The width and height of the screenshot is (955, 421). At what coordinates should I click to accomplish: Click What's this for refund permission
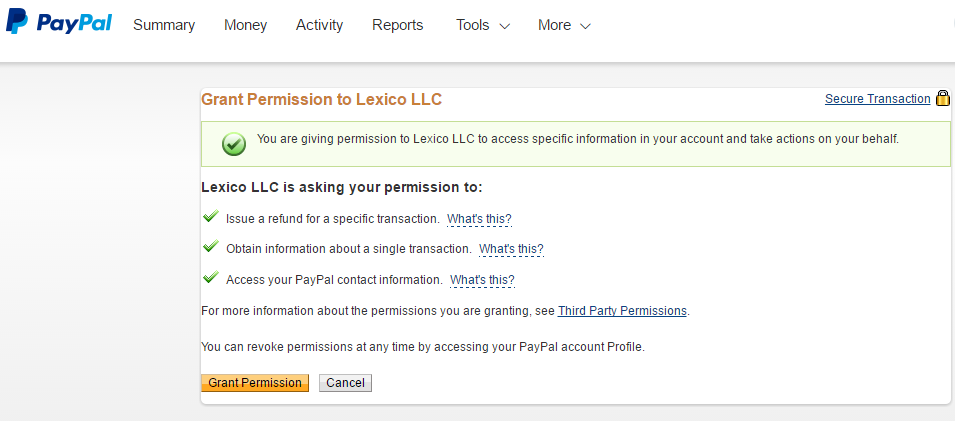click(479, 219)
